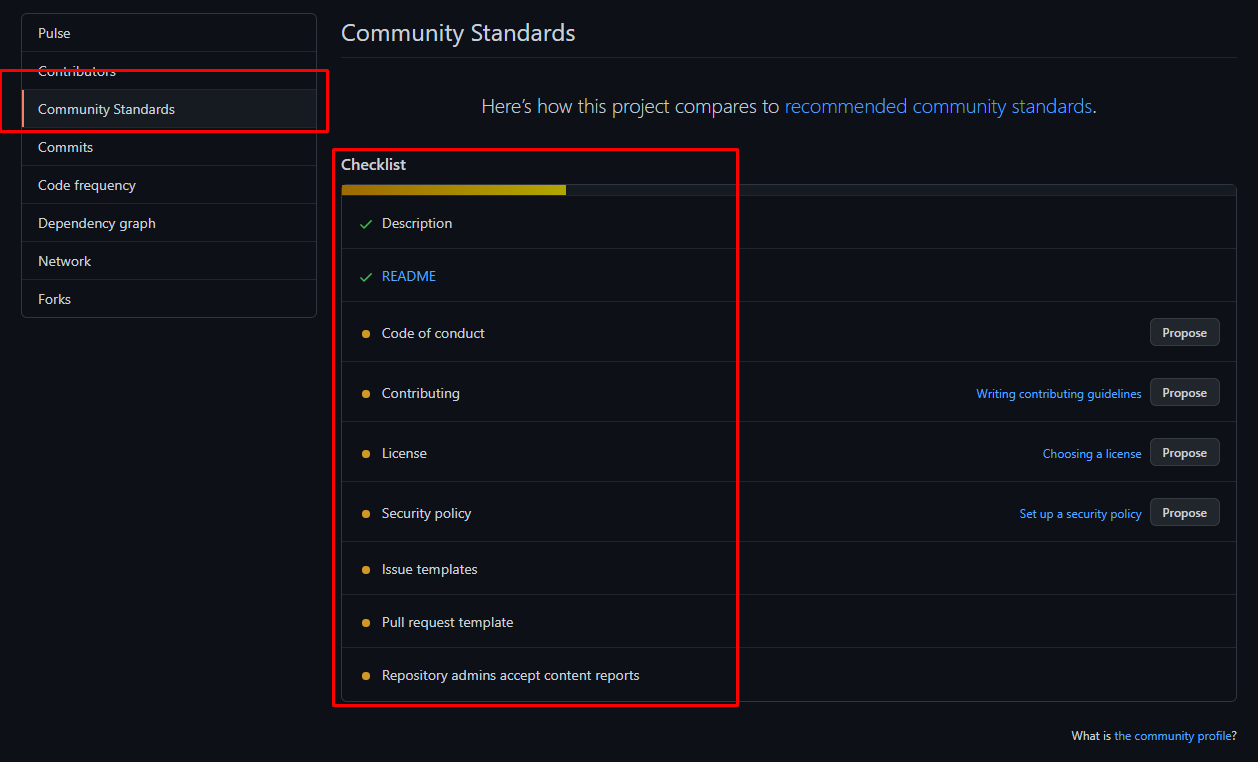Click the green checkmark beside README

click(366, 277)
